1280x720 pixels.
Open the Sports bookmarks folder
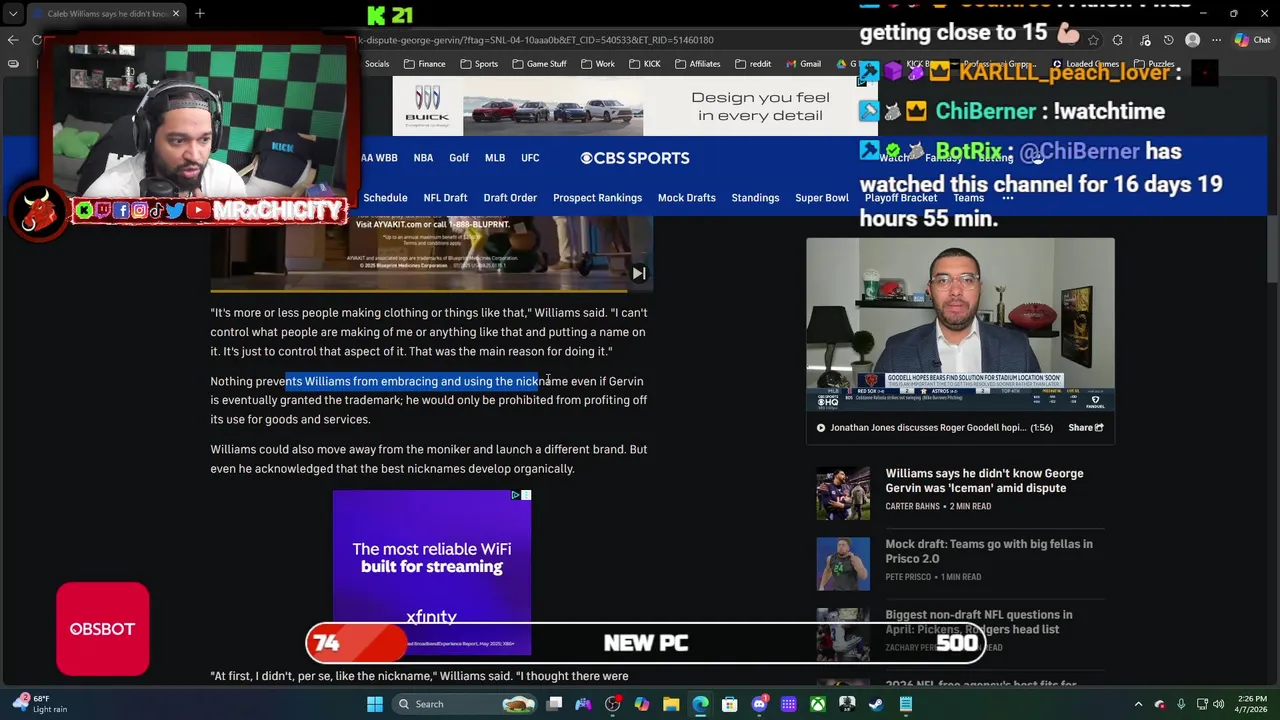pos(479,64)
